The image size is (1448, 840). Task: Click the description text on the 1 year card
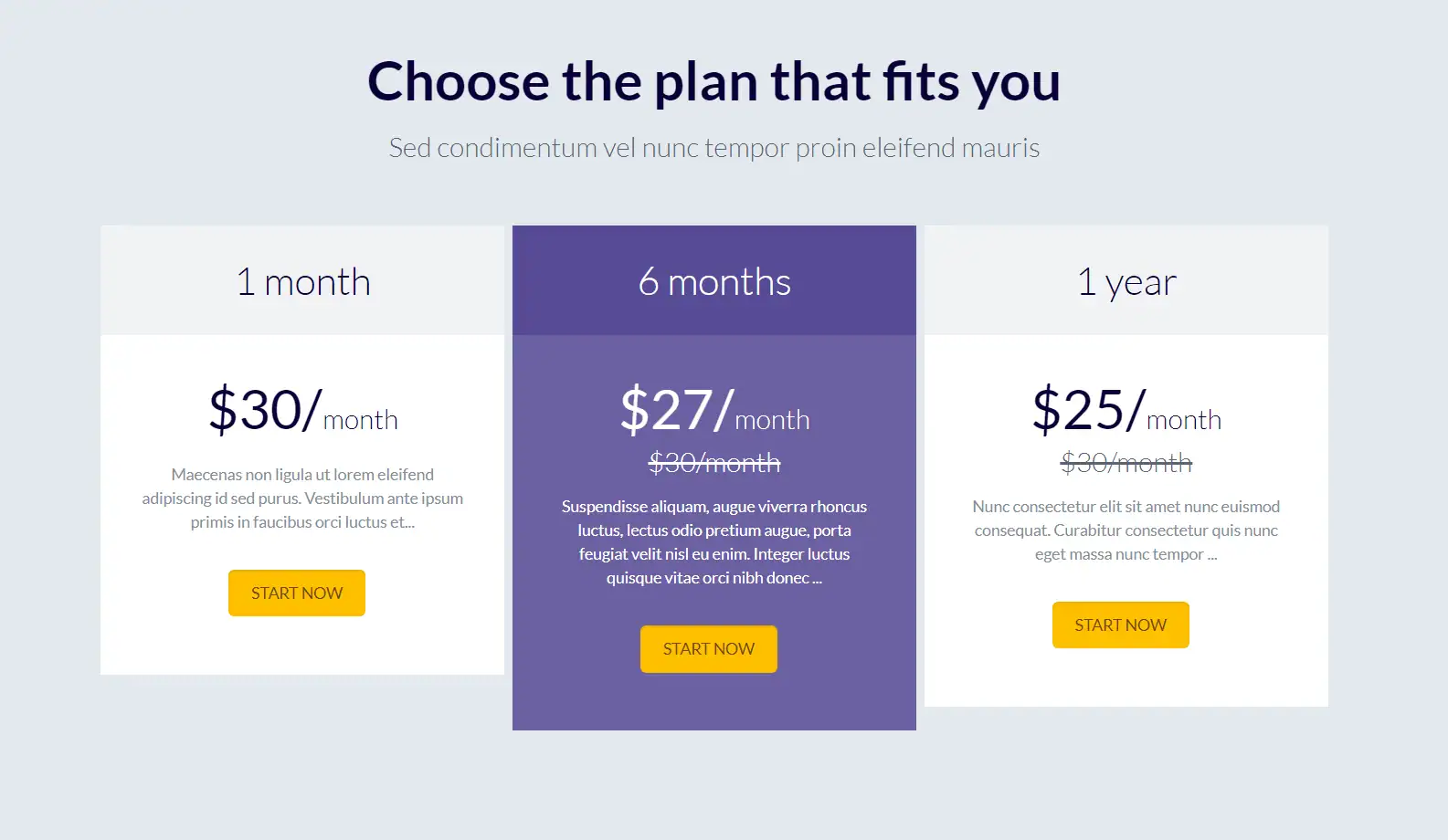(x=1126, y=530)
